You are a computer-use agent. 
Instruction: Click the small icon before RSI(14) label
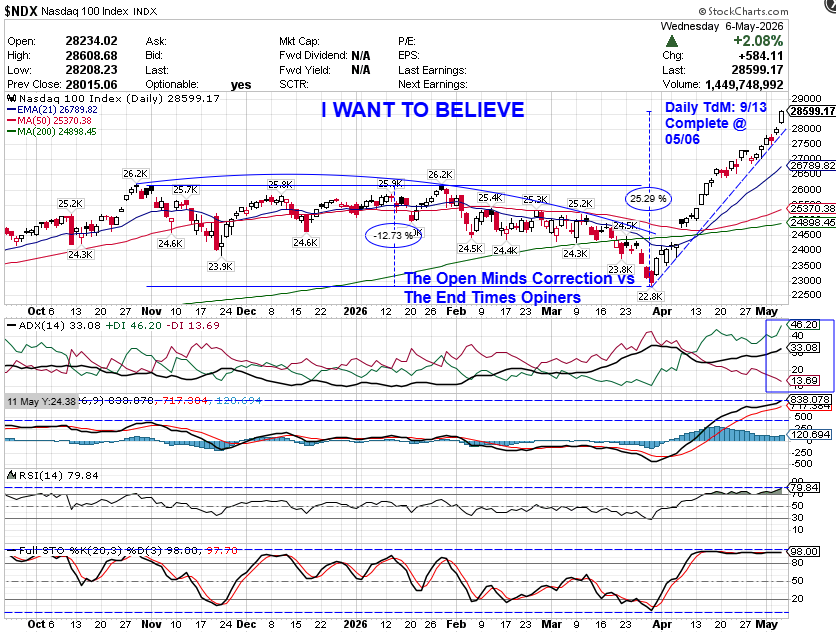[11, 475]
